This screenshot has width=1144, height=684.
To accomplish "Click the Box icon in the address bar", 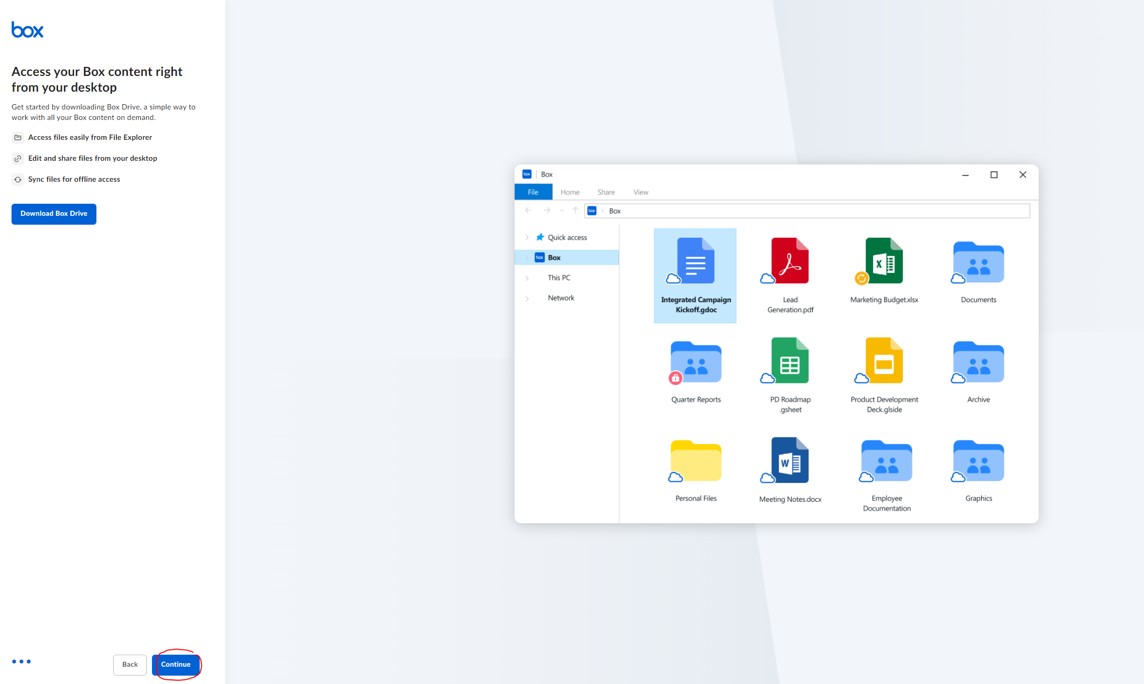I will pyautogui.click(x=592, y=211).
